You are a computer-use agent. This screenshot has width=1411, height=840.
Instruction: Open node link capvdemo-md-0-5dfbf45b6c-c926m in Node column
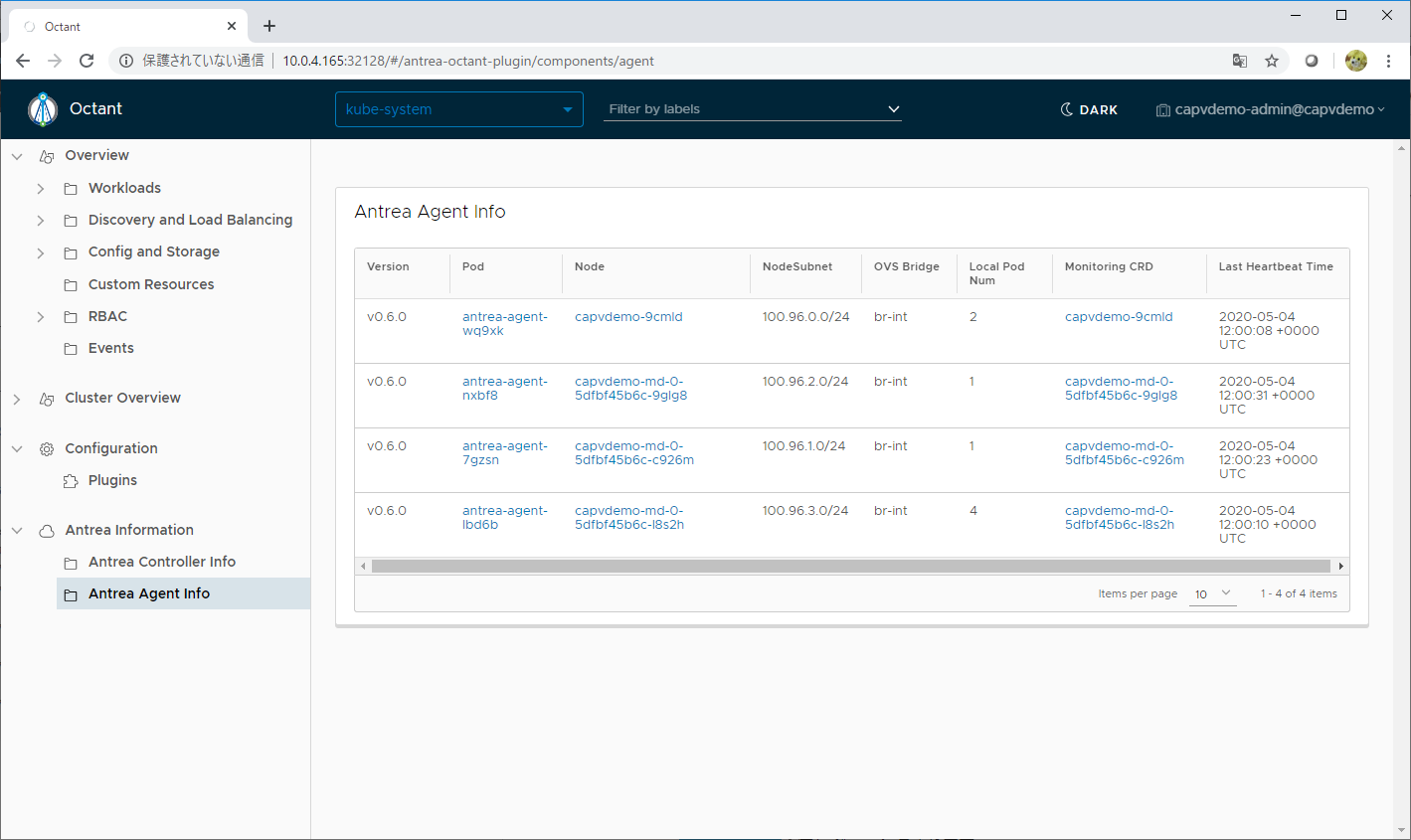point(634,453)
